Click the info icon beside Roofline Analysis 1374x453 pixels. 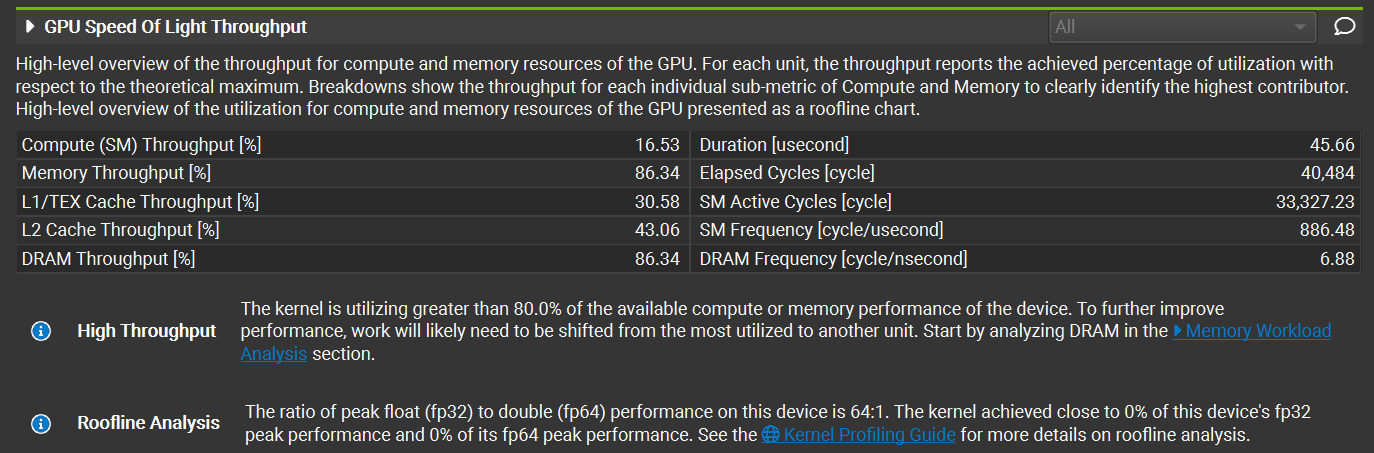click(x=41, y=423)
